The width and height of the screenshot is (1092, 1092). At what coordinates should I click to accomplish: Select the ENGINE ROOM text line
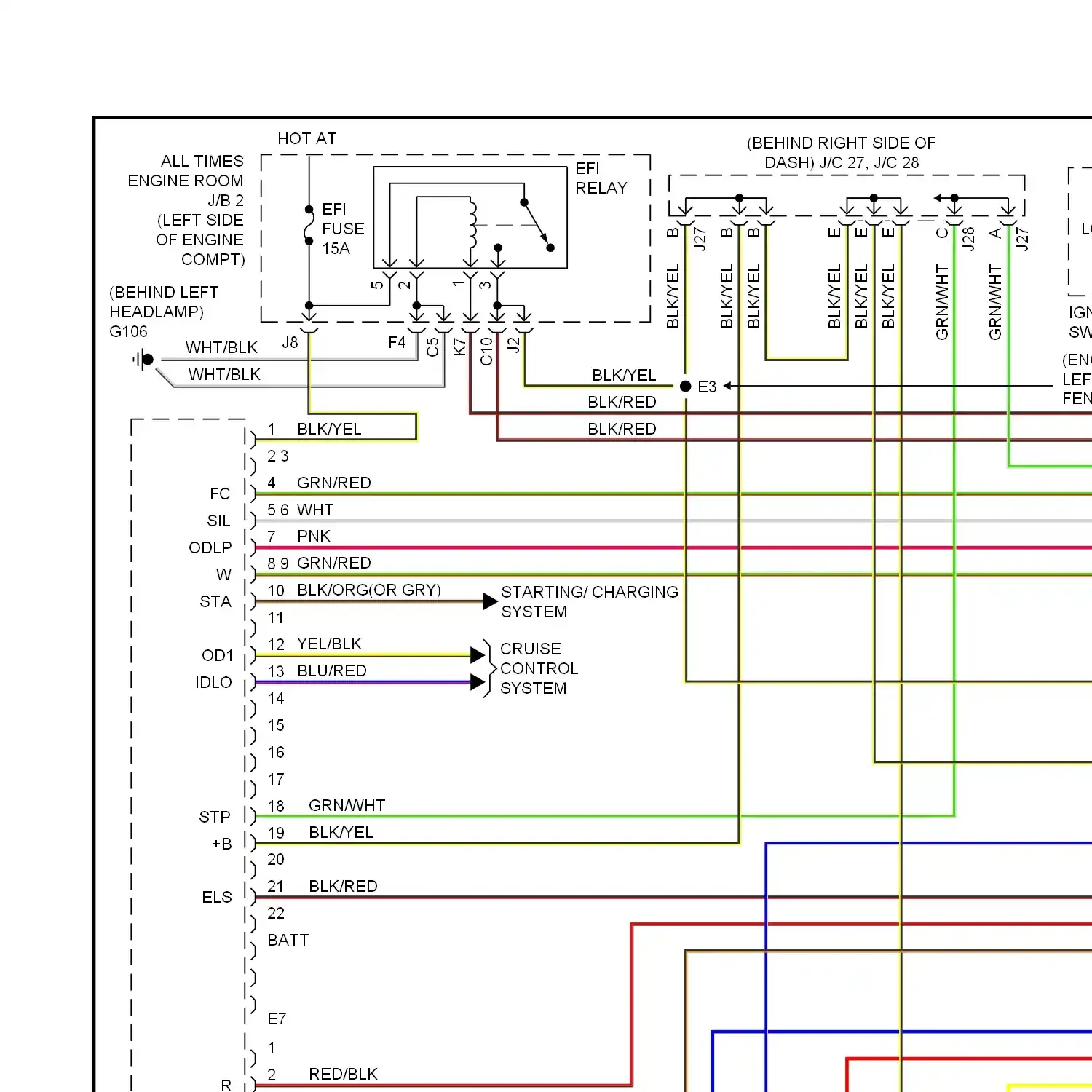point(186,181)
